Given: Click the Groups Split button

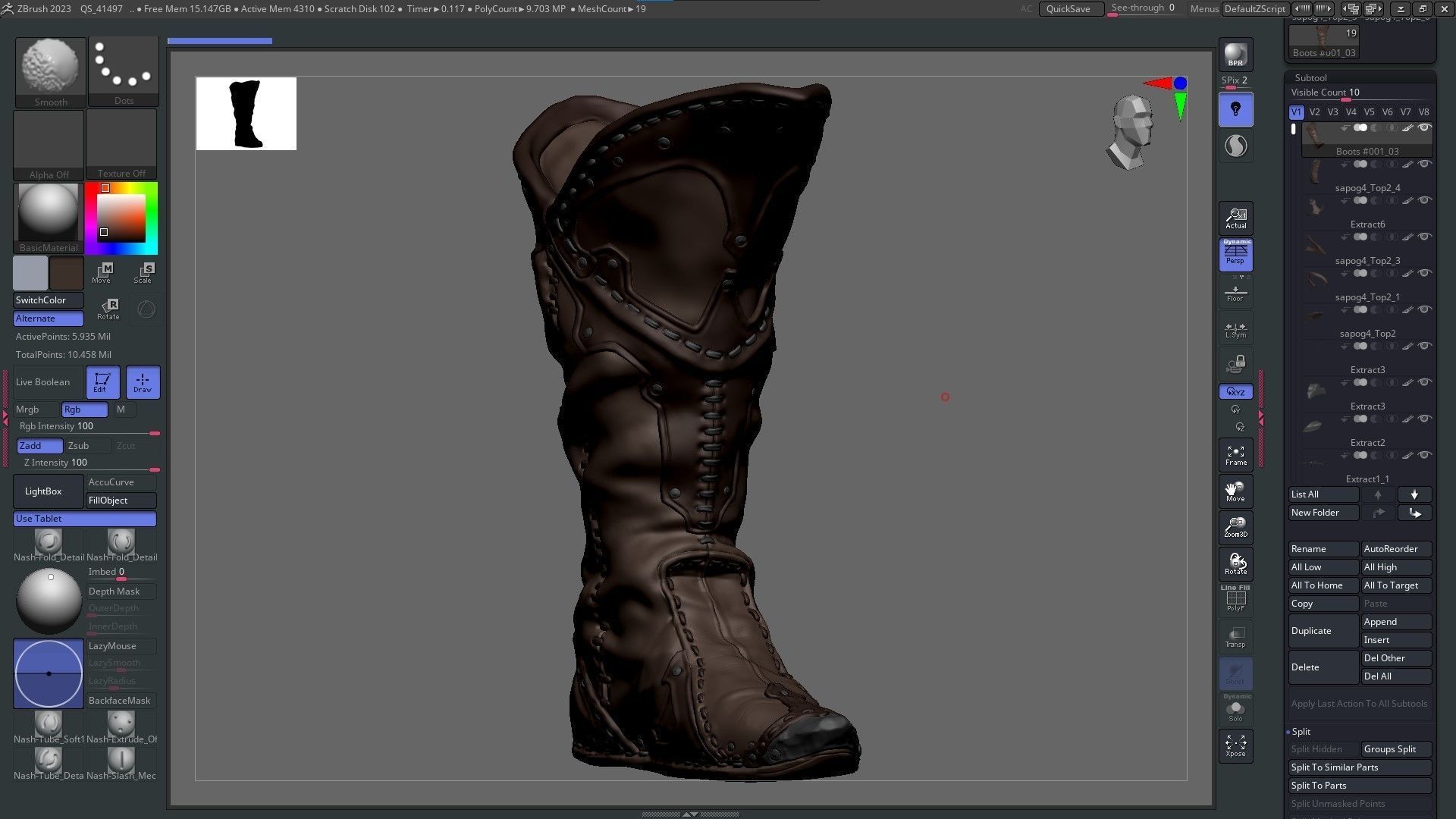Looking at the screenshot, I should pyautogui.click(x=1396, y=749).
